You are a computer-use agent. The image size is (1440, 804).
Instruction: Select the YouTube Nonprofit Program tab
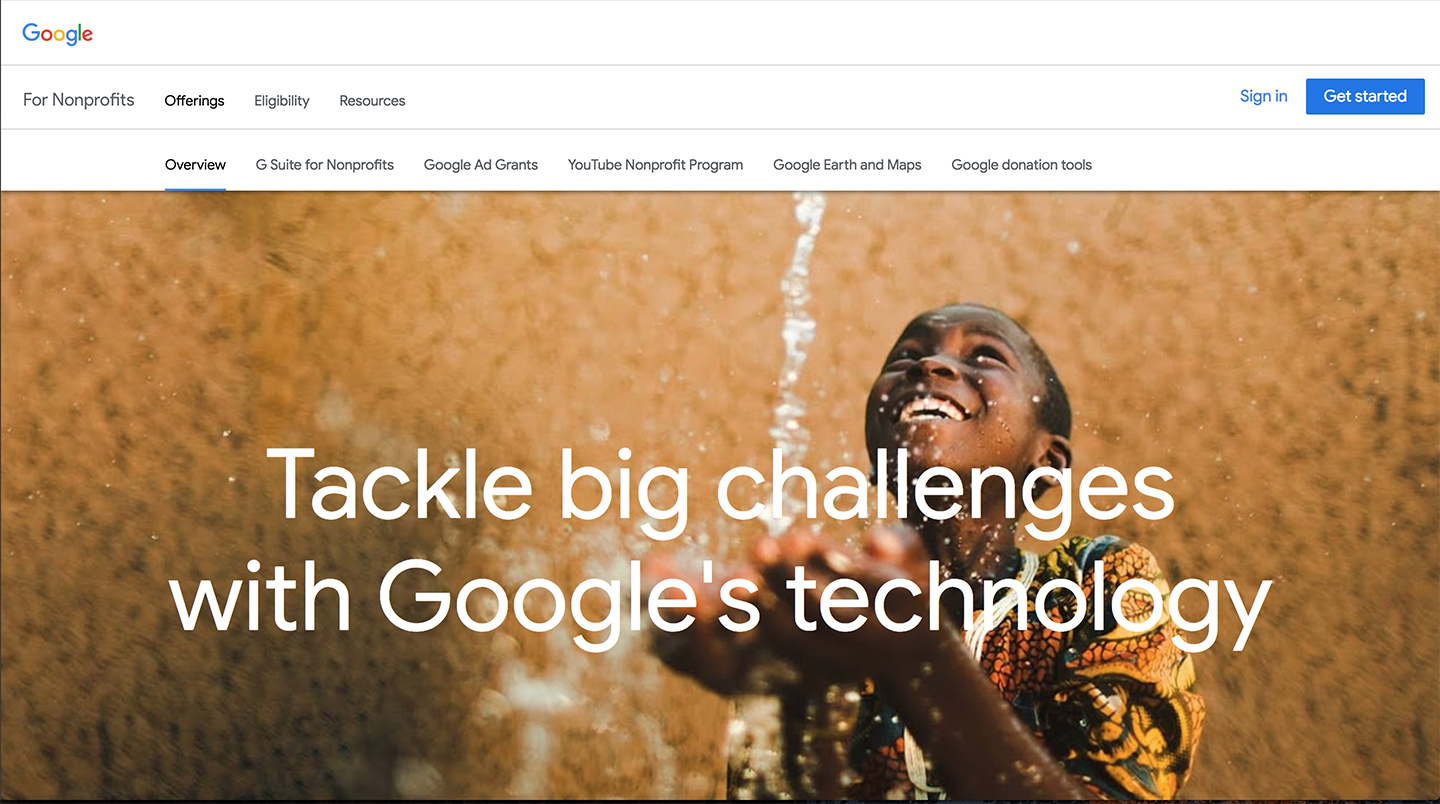click(656, 165)
